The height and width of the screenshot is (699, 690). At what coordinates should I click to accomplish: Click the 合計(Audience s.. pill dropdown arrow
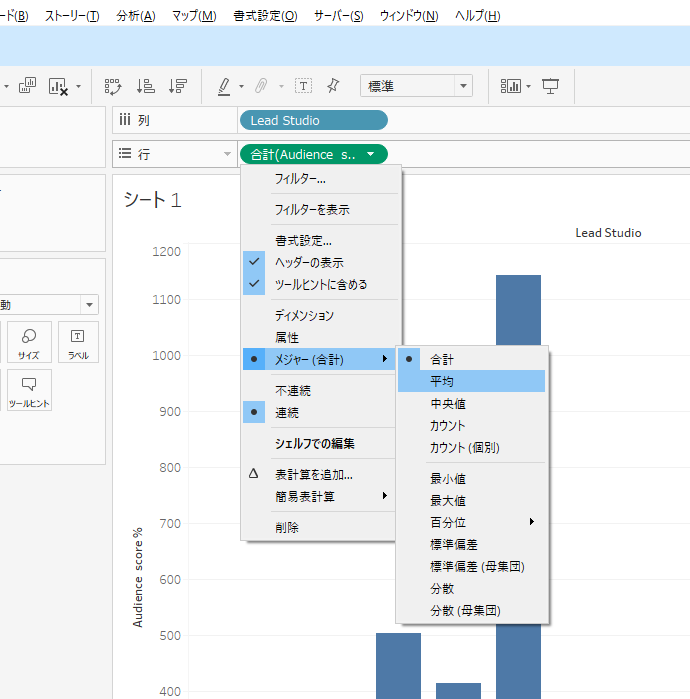(x=370, y=154)
